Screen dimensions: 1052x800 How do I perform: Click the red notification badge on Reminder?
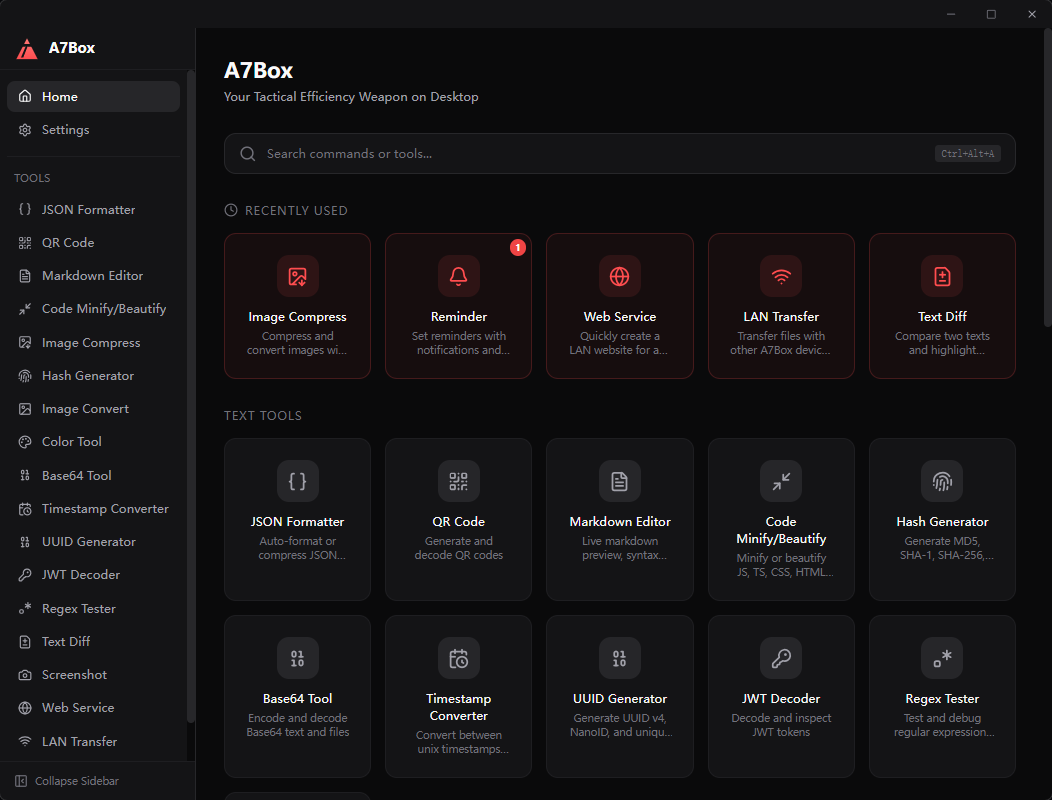517,248
